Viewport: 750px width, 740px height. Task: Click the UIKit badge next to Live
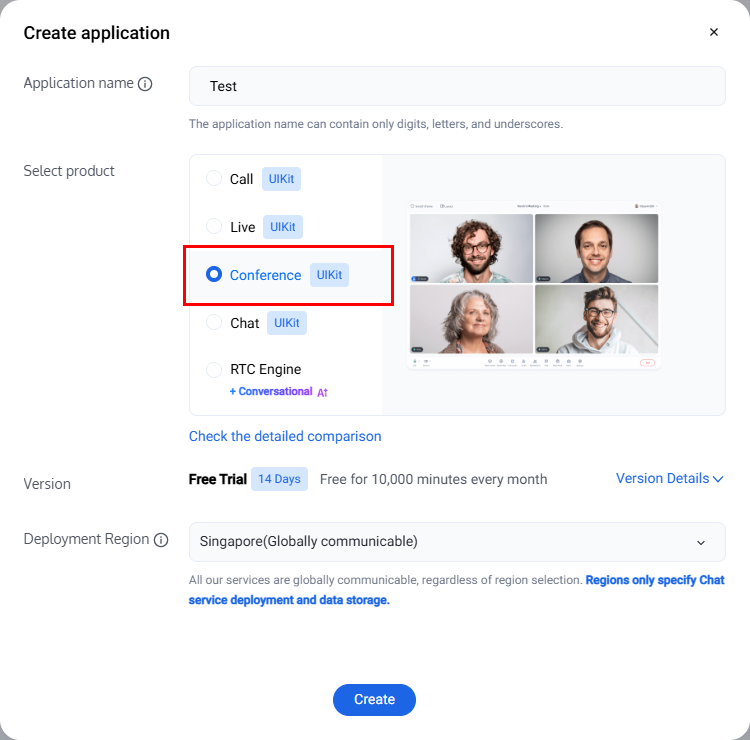click(x=283, y=227)
